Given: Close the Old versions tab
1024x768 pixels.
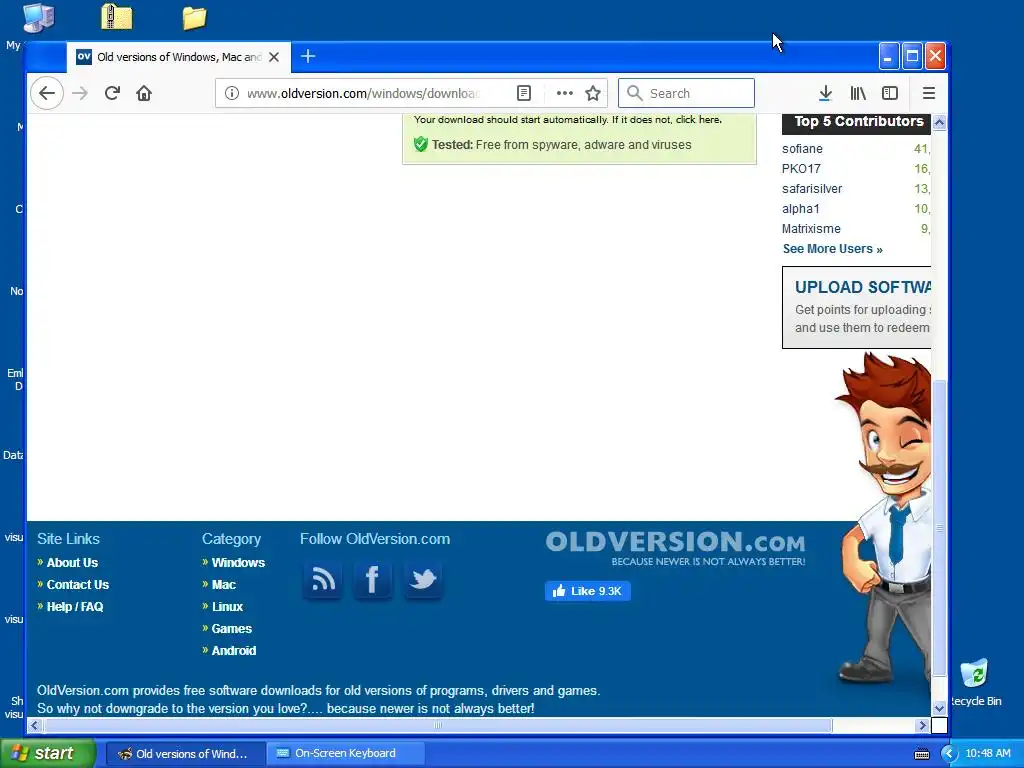Looking at the screenshot, I should (274, 57).
